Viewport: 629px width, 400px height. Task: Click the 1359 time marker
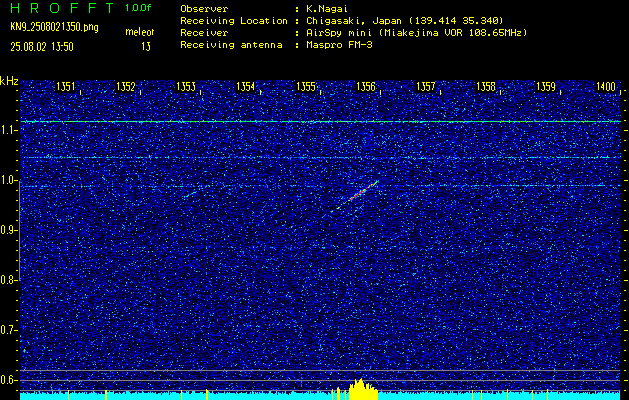point(546,86)
